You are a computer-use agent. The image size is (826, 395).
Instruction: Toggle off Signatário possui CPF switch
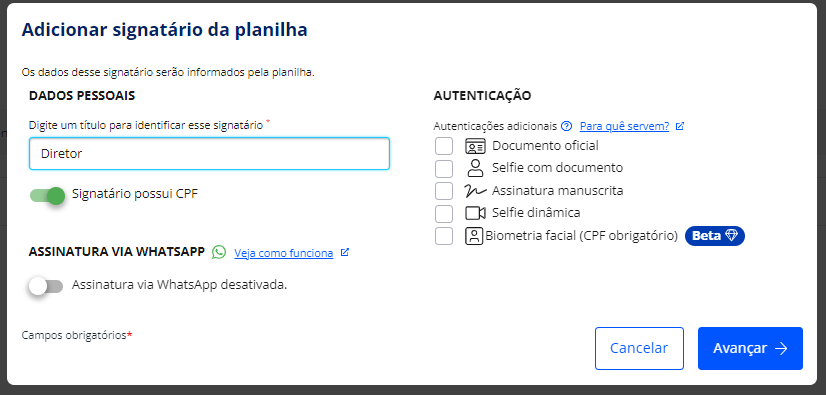(x=47, y=195)
